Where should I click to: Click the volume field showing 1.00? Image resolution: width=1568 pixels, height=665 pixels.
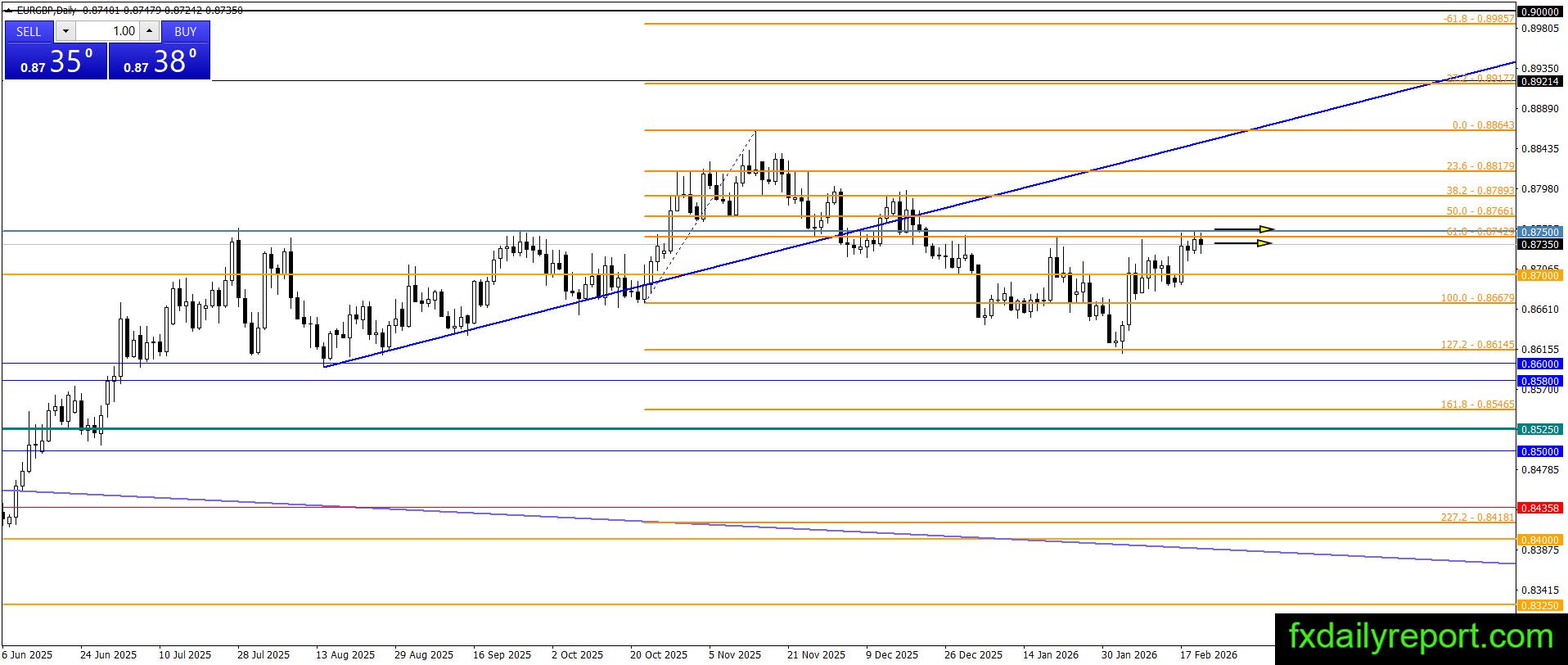pos(107,31)
